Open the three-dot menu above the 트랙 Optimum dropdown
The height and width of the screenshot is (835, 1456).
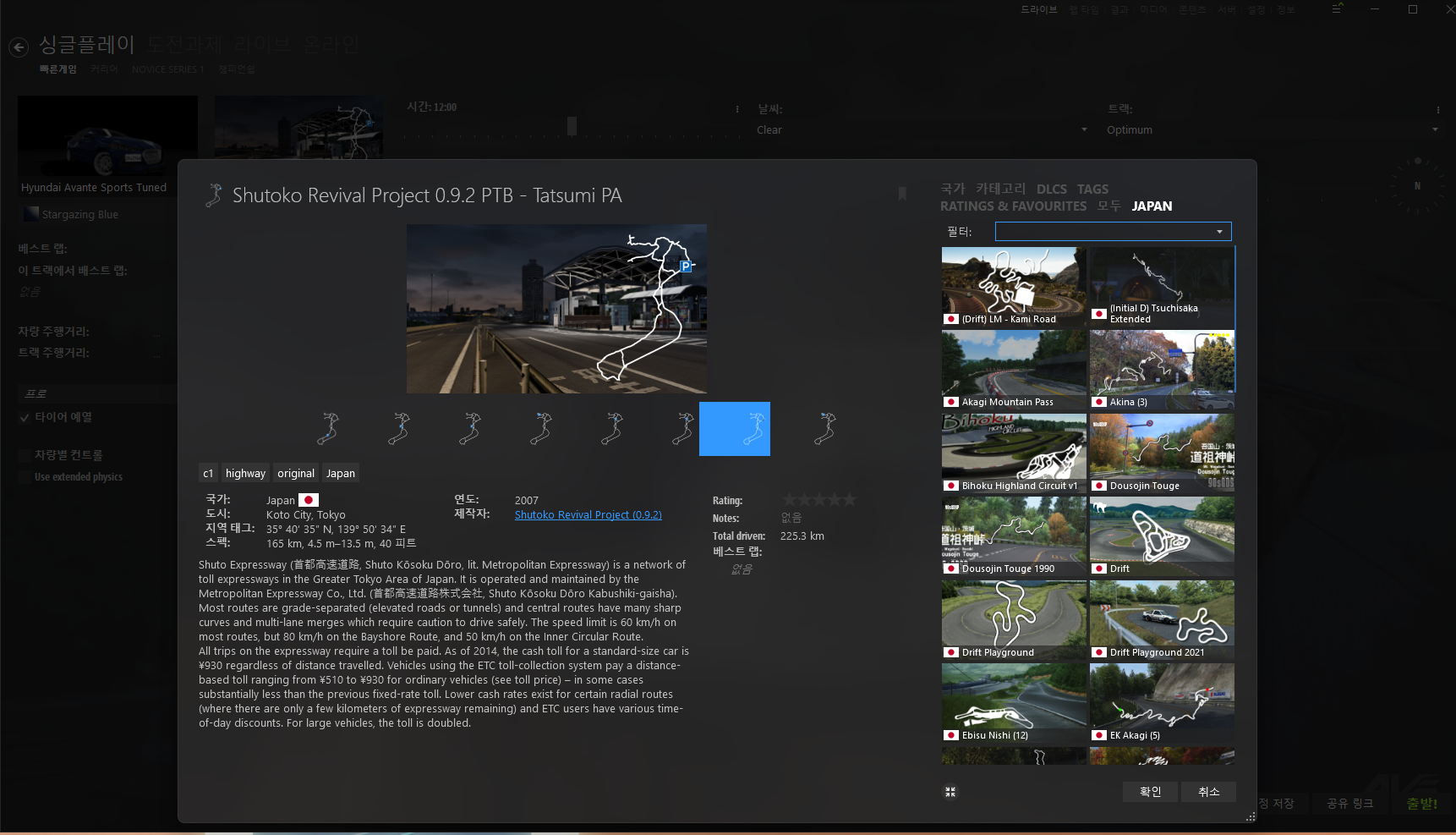pyautogui.click(x=1437, y=110)
